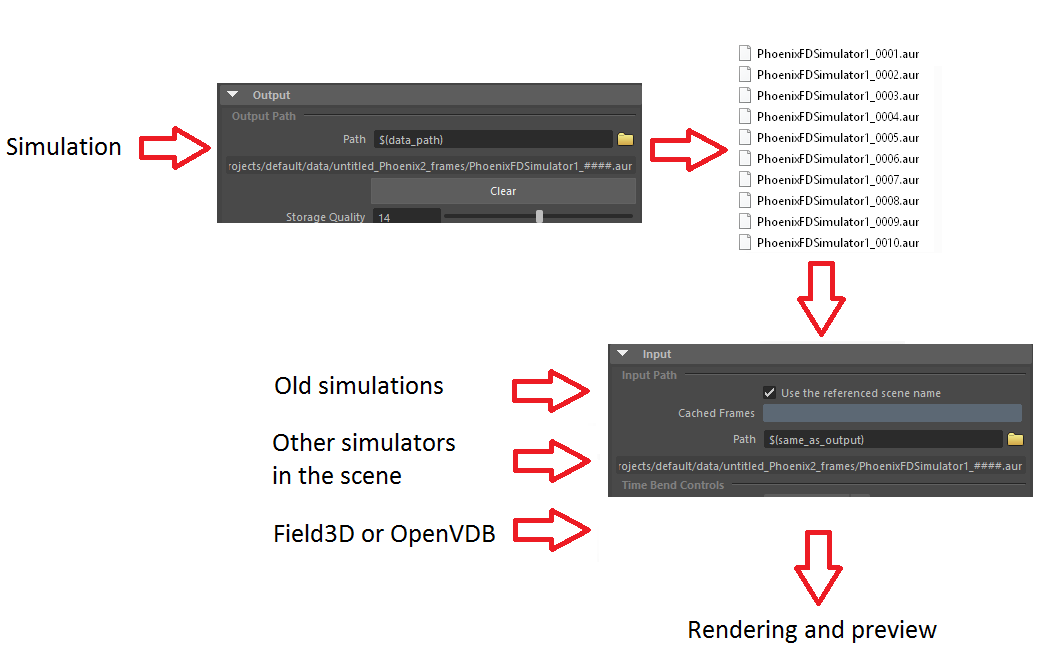Screen dimensions: 1044x651
Task: Select file name PhoenixFDSimulator1_0002.aur
Action: (838, 75)
